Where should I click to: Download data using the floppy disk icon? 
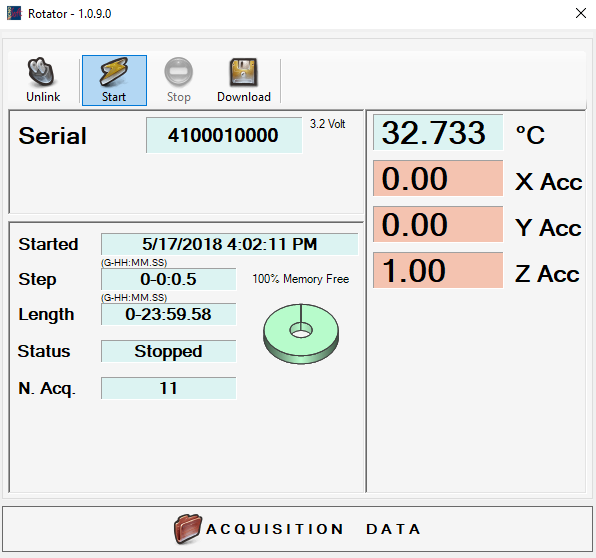tap(244, 72)
